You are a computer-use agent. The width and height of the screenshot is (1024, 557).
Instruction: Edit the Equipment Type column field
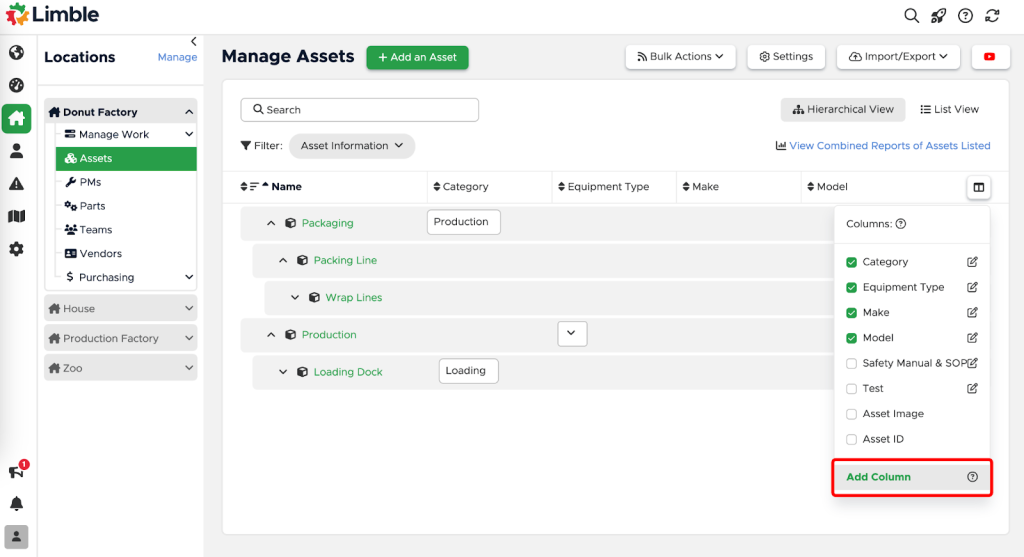(972, 287)
